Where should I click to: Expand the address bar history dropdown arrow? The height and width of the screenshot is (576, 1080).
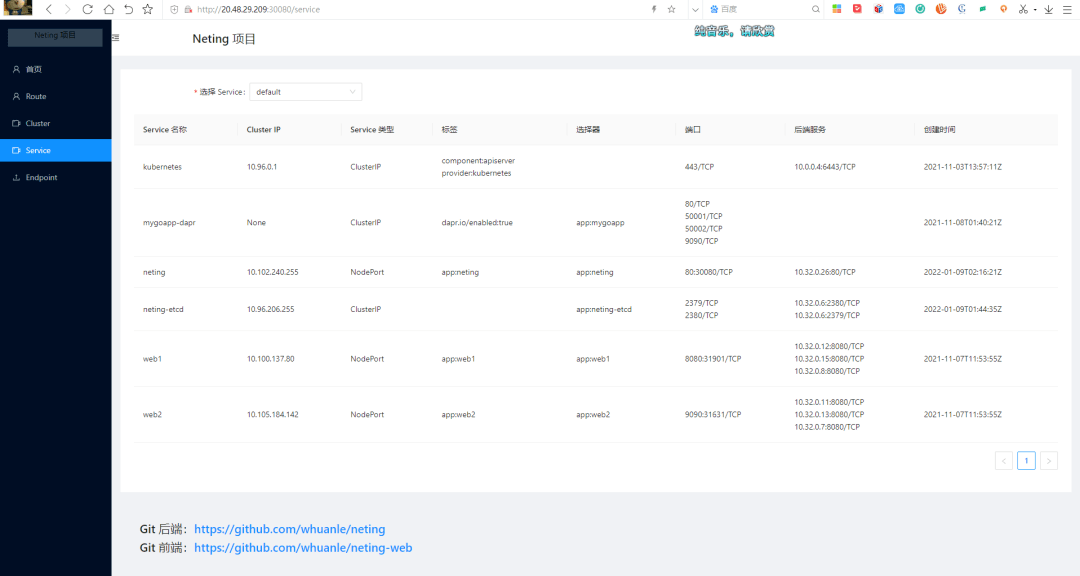[x=695, y=10]
